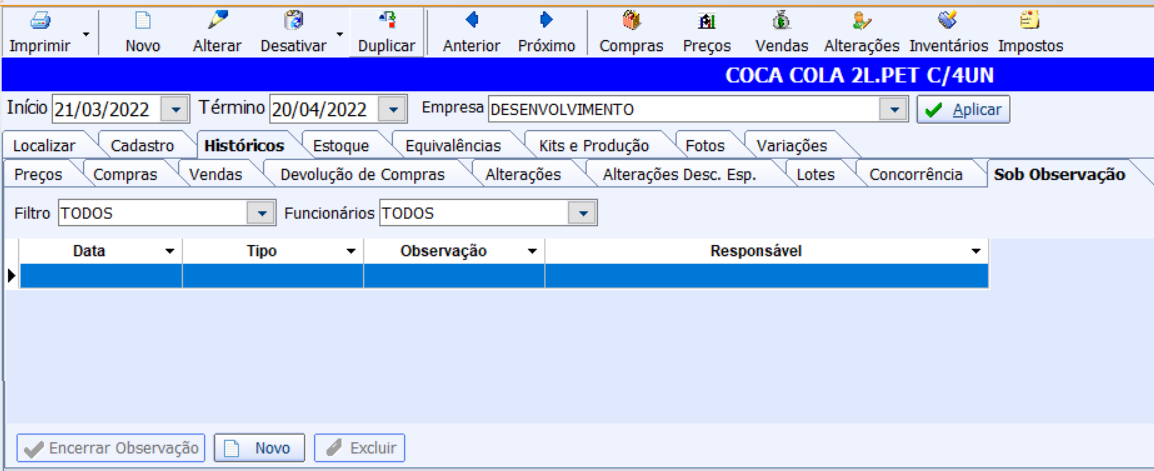Switch to the Cadastro tab

click(x=142, y=146)
